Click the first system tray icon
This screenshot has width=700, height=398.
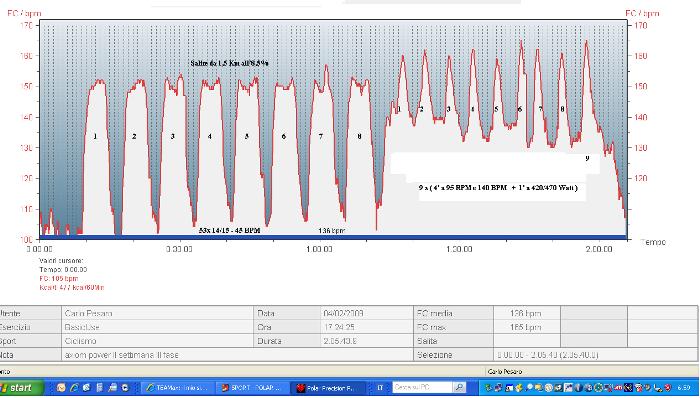tap(488, 388)
